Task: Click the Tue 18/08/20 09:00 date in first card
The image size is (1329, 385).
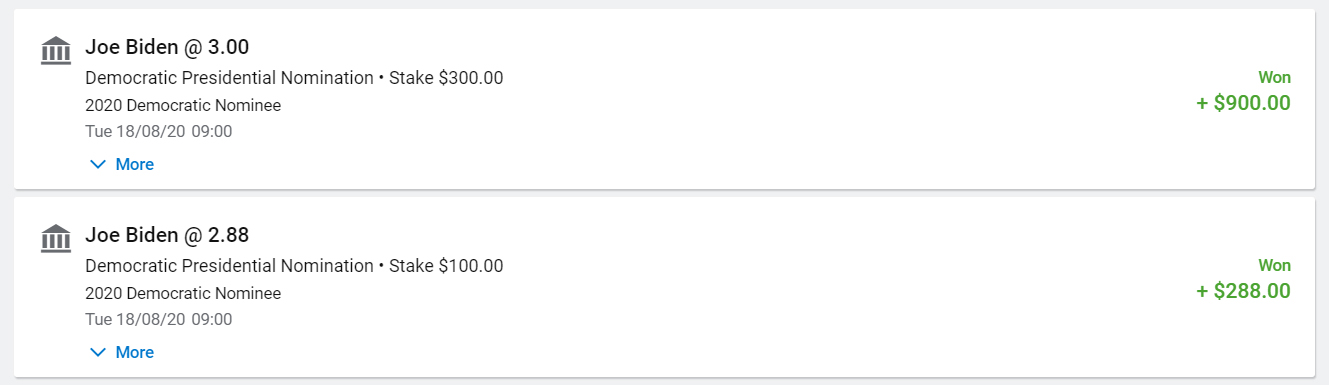Action: tap(159, 131)
